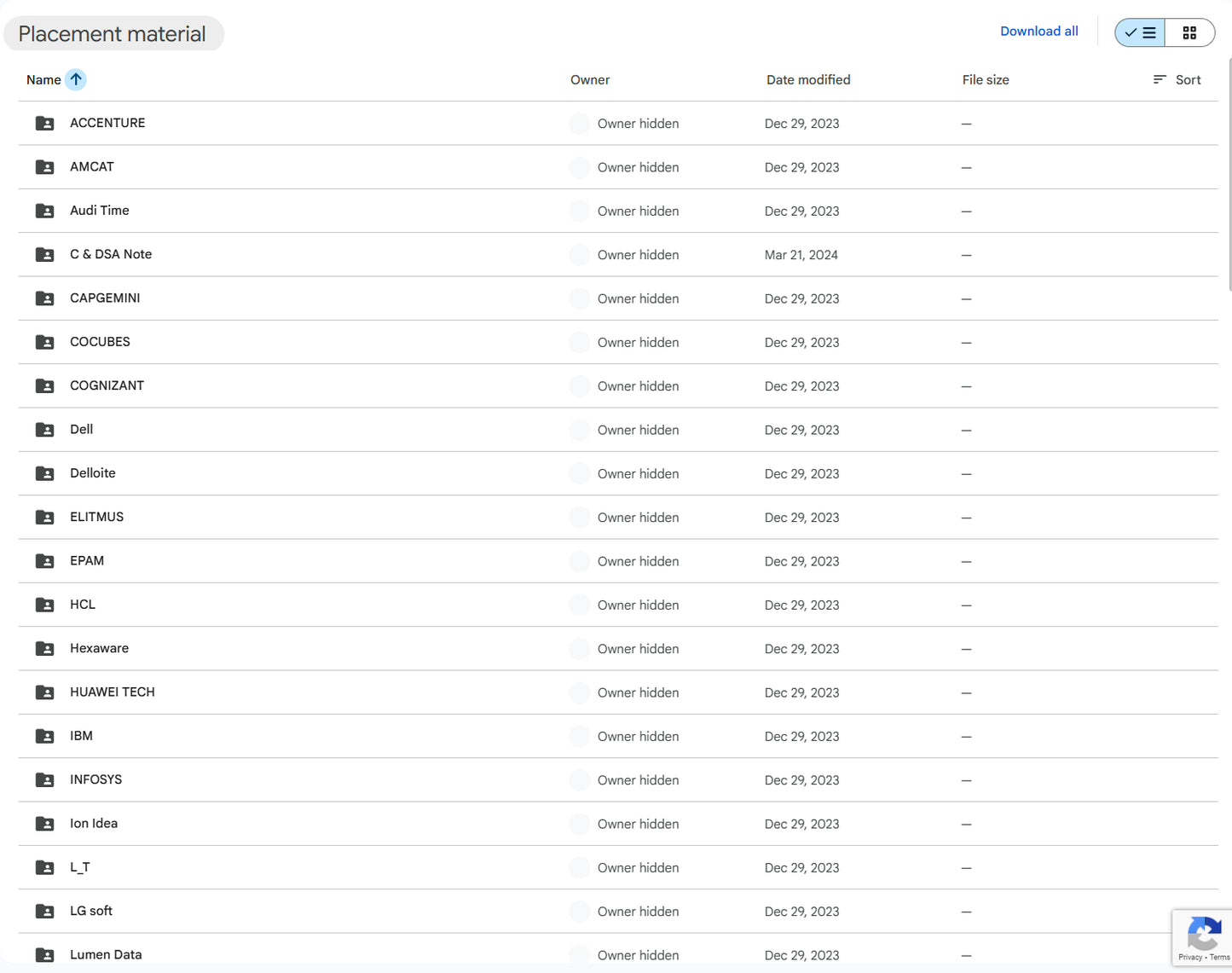1232x973 pixels.
Task: Click the Date modified column header
Action: (807, 79)
